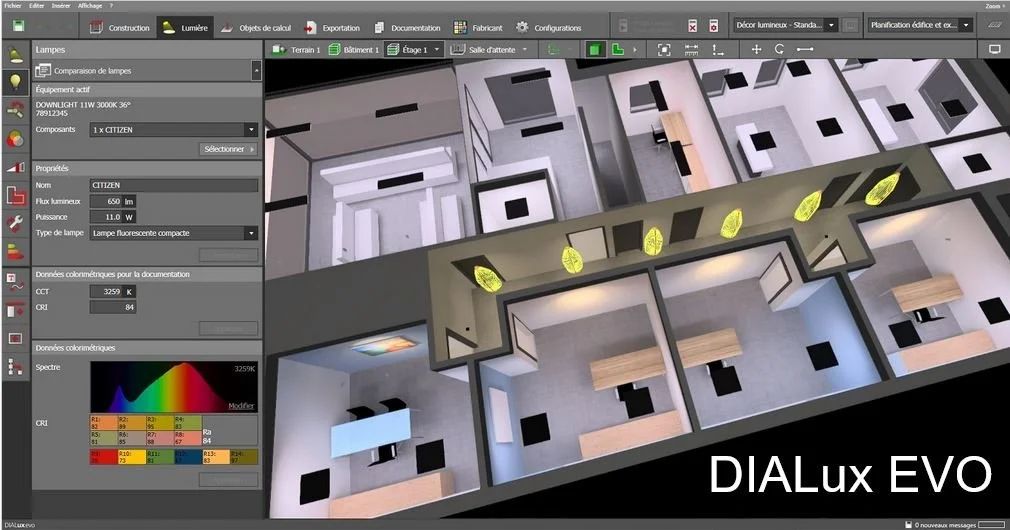Open the color filter spheres tool in sidebar
The width and height of the screenshot is (1010, 530).
point(15,138)
